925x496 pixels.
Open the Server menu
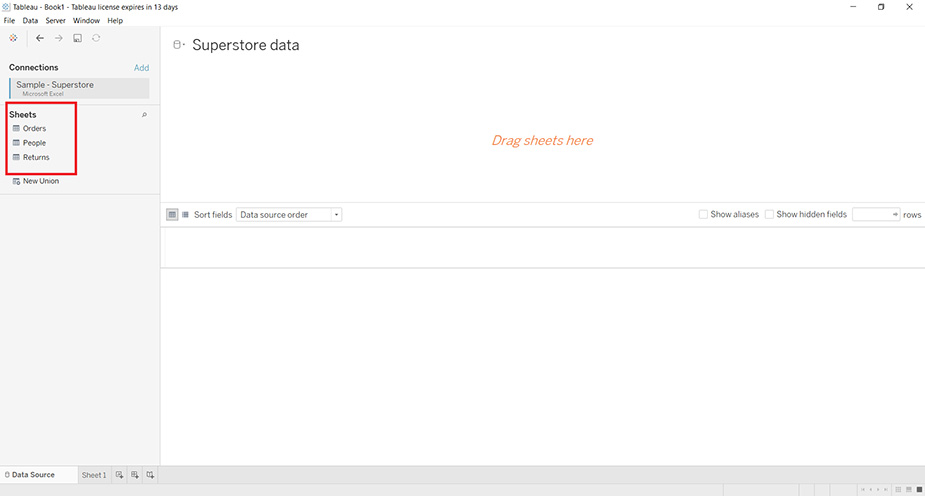[55, 21]
